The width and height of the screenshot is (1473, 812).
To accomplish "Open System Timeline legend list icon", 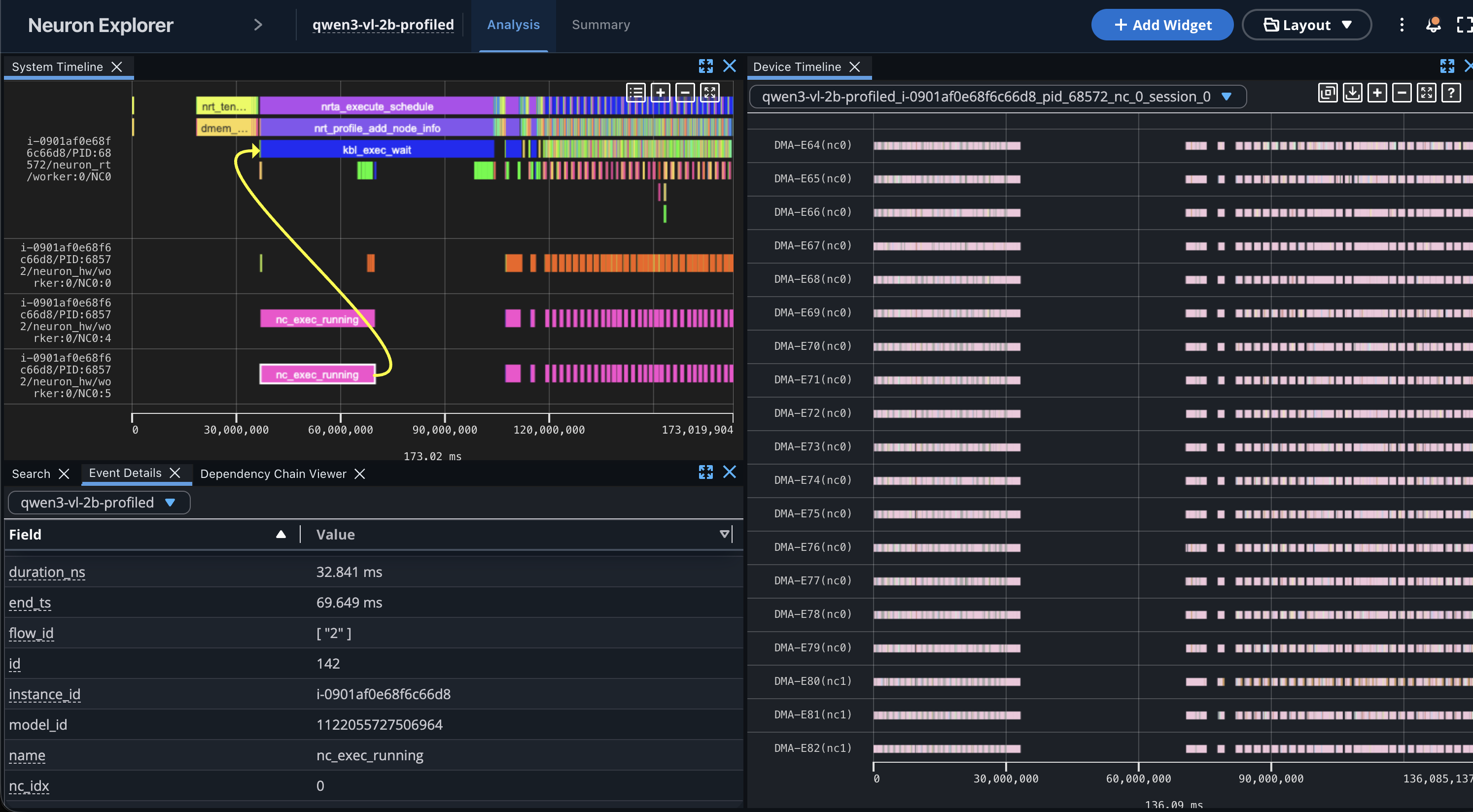I will point(636,92).
